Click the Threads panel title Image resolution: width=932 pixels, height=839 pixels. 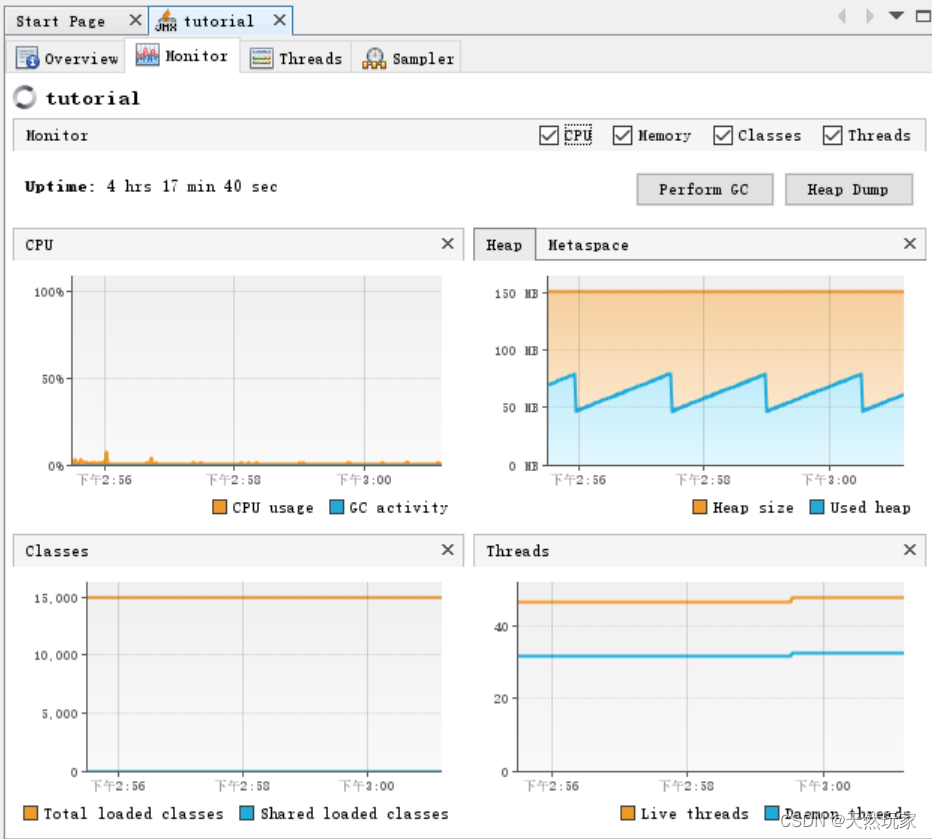[518, 551]
